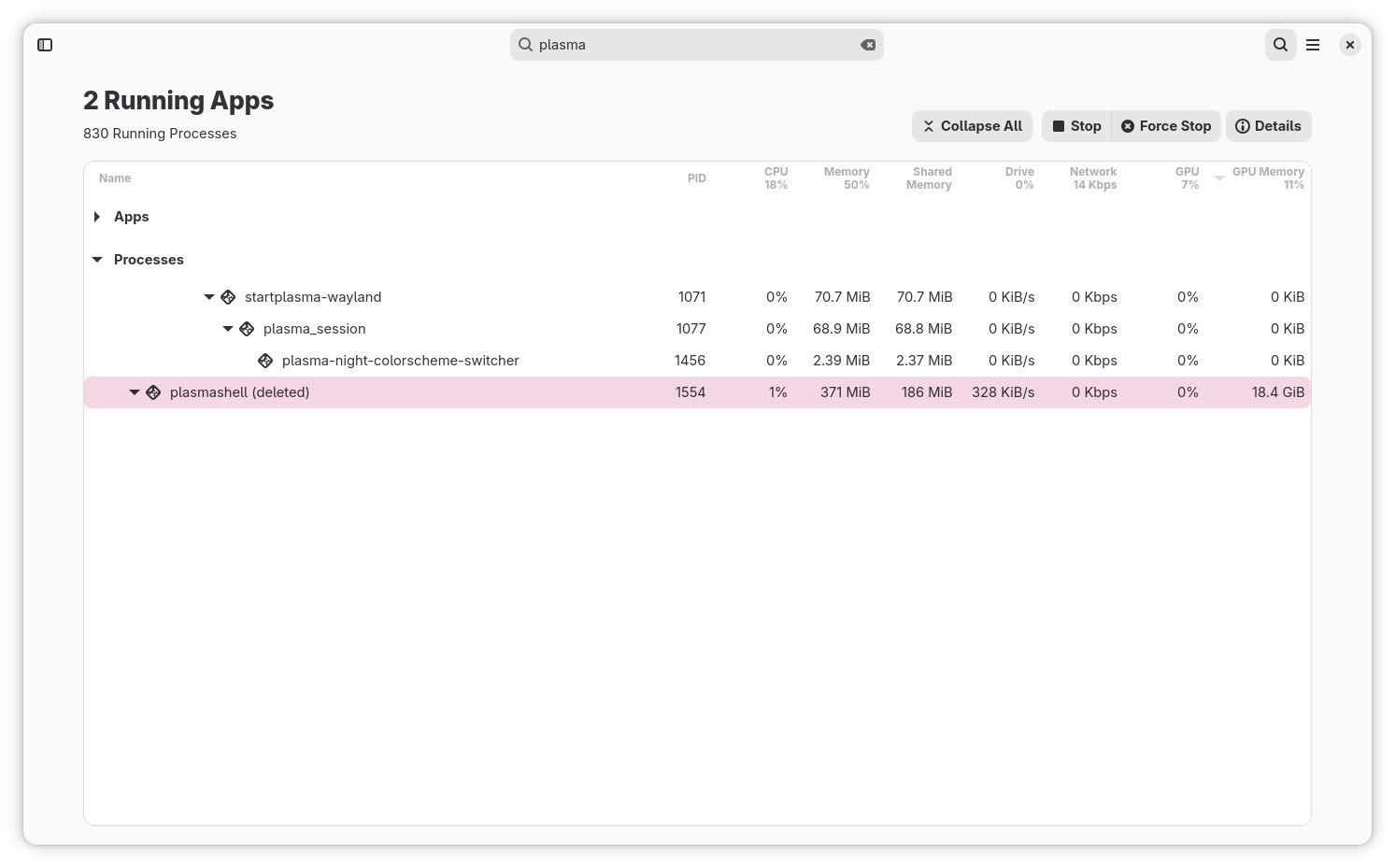Open Details for selected process
Image resolution: width=1395 pixels, height=868 pixels.
pyautogui.click(x=1269, y=126)
